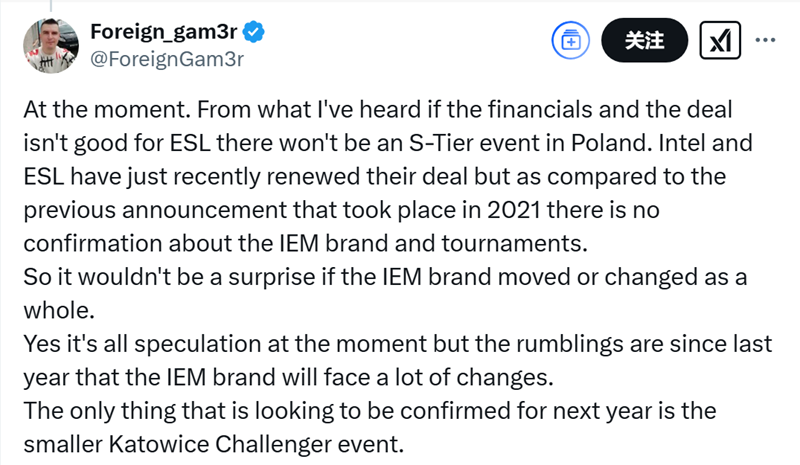
Task: Open Foreign_gam3r's profile avatar photo
Action: (51, 46)
